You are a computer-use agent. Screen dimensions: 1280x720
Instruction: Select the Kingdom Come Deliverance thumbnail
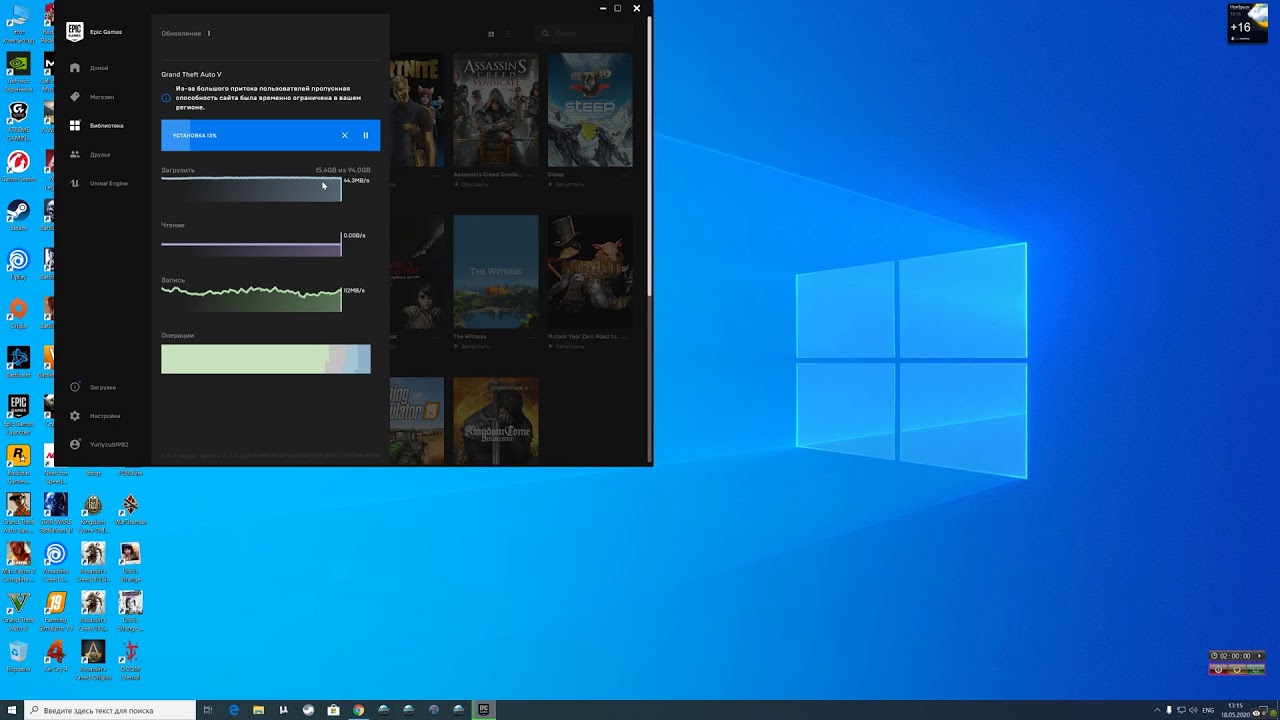click(x=496, y=421)
